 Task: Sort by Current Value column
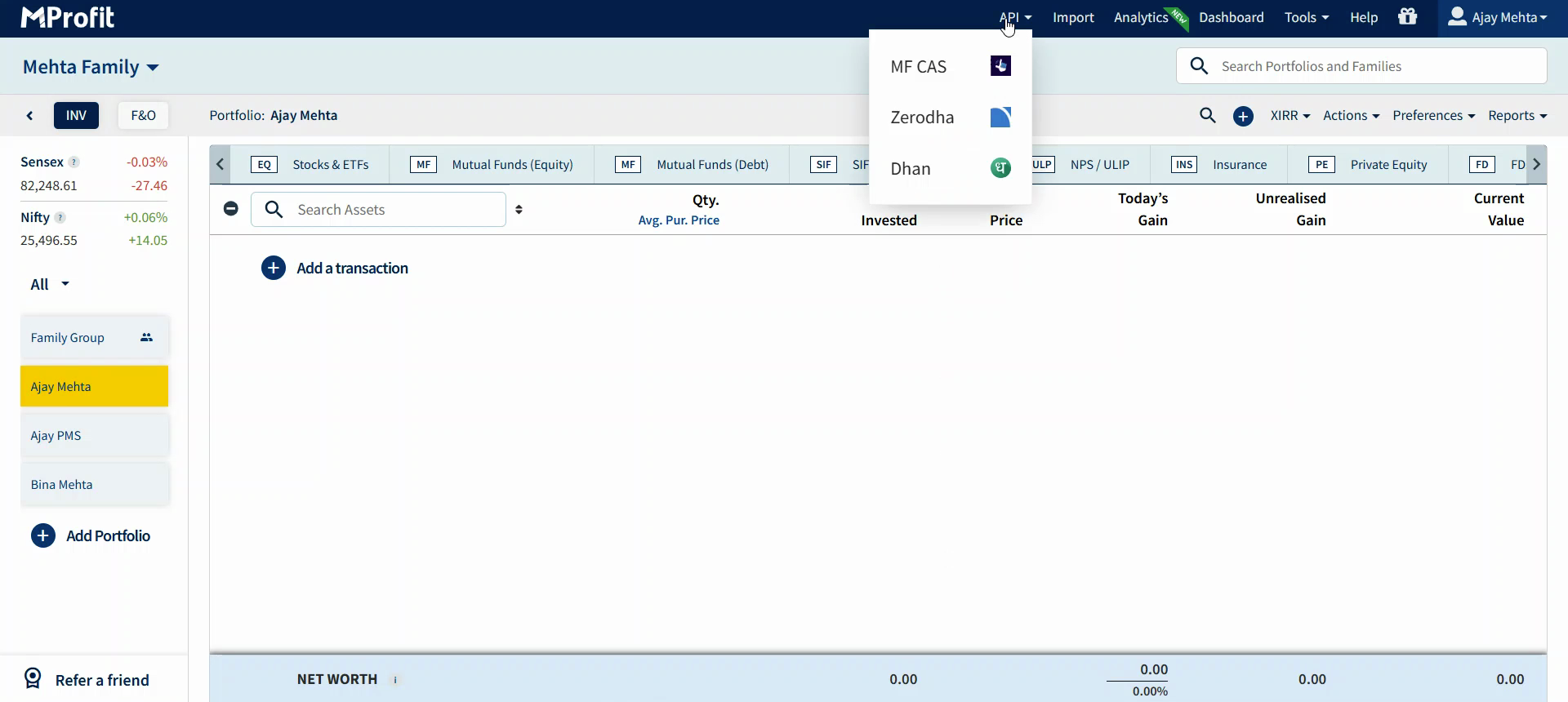pyautogui.click(x=1499, y=209)
